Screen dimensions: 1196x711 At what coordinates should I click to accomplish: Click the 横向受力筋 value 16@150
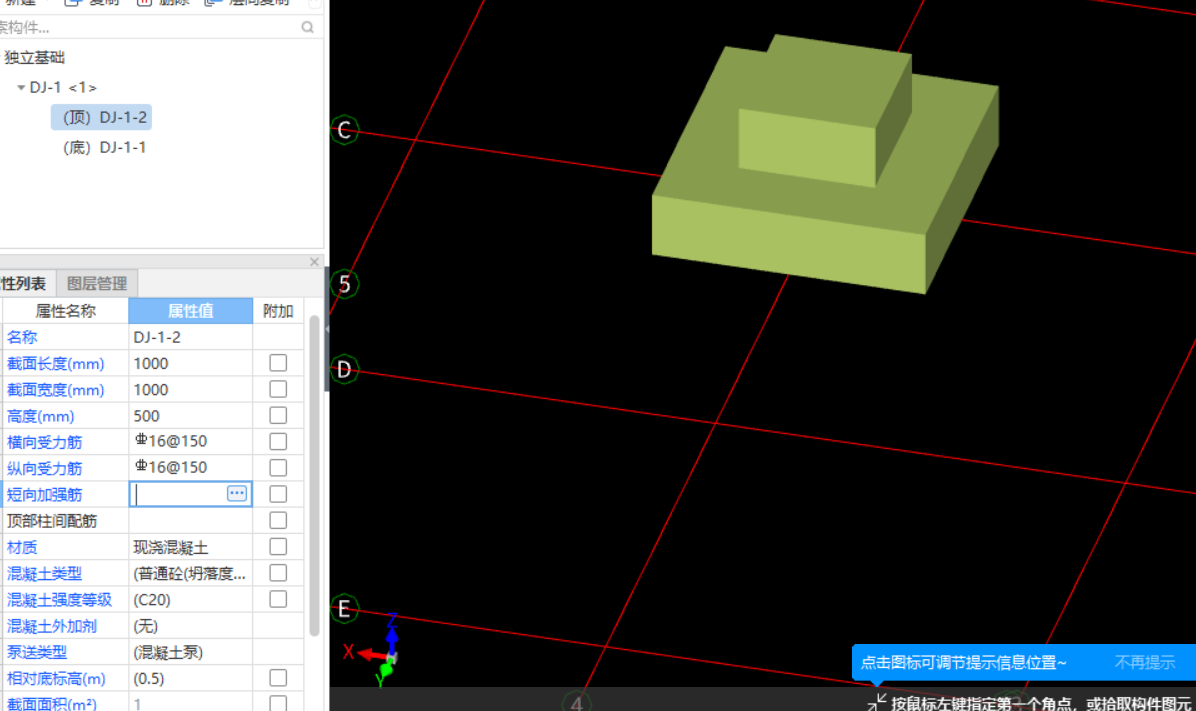(191, 442)
